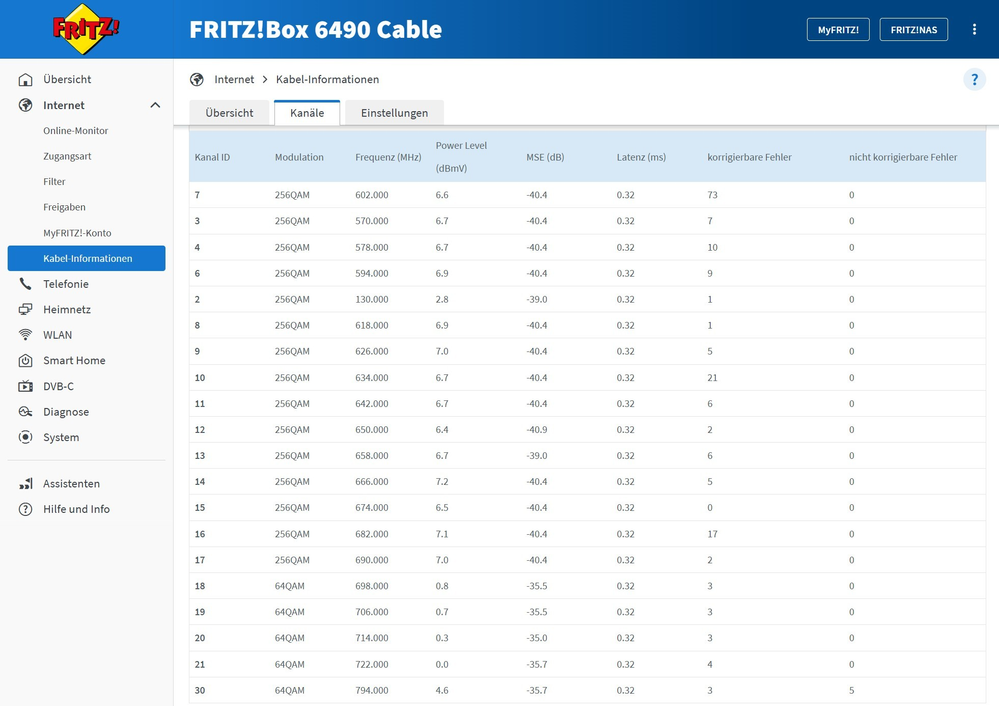Collapse the Internet menu chevron
This screenshot has height=706, width=999.
[x=155, y=105]
